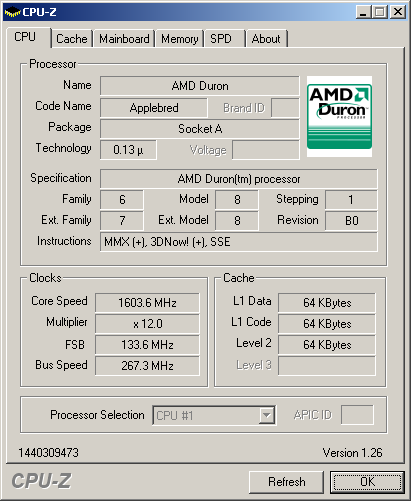Click the CPU-Z chip icon in title bar
The image size is (411, 501).
tap(12, 12)
